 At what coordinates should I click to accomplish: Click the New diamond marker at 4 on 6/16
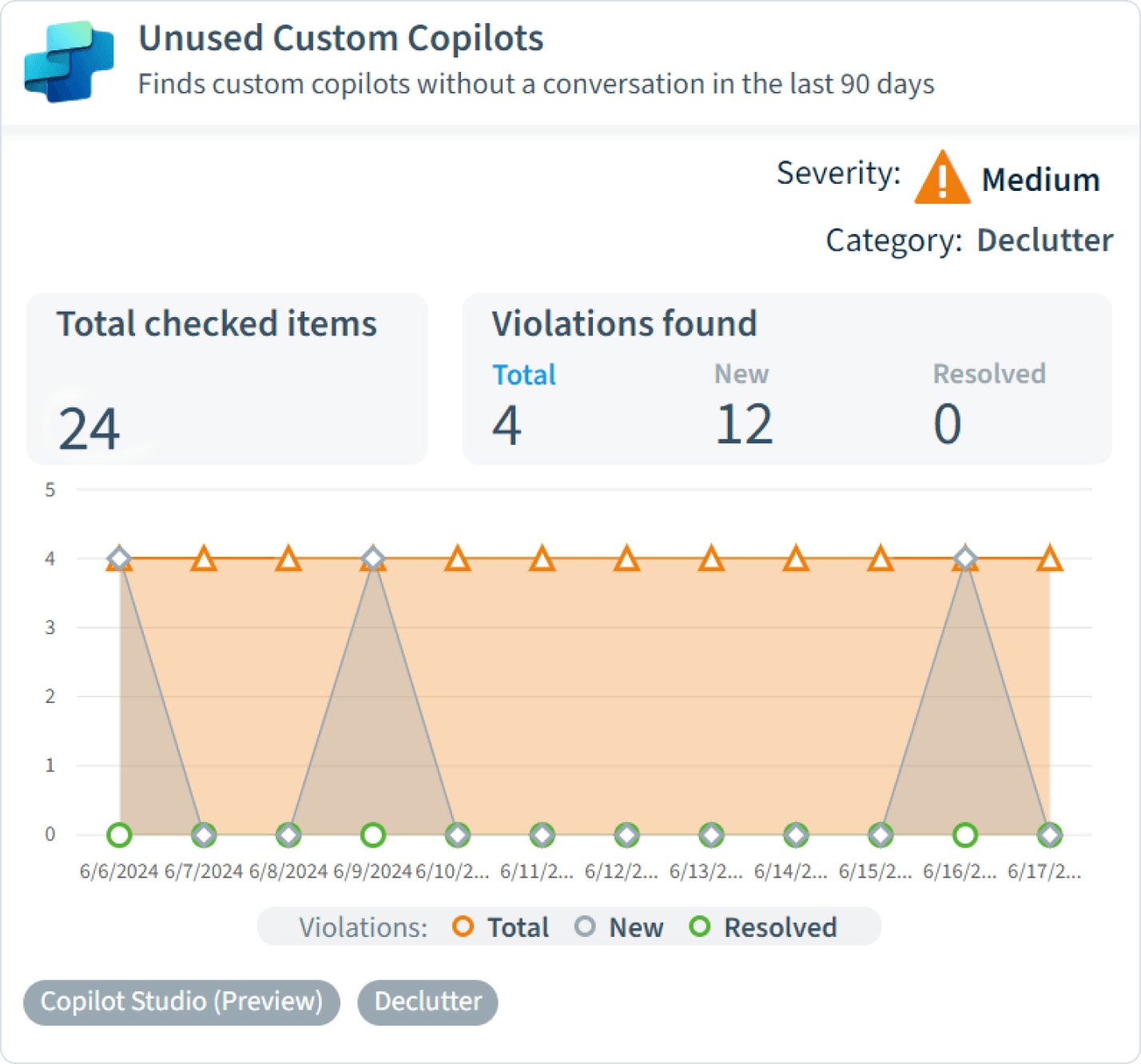(x=965, y=558)
